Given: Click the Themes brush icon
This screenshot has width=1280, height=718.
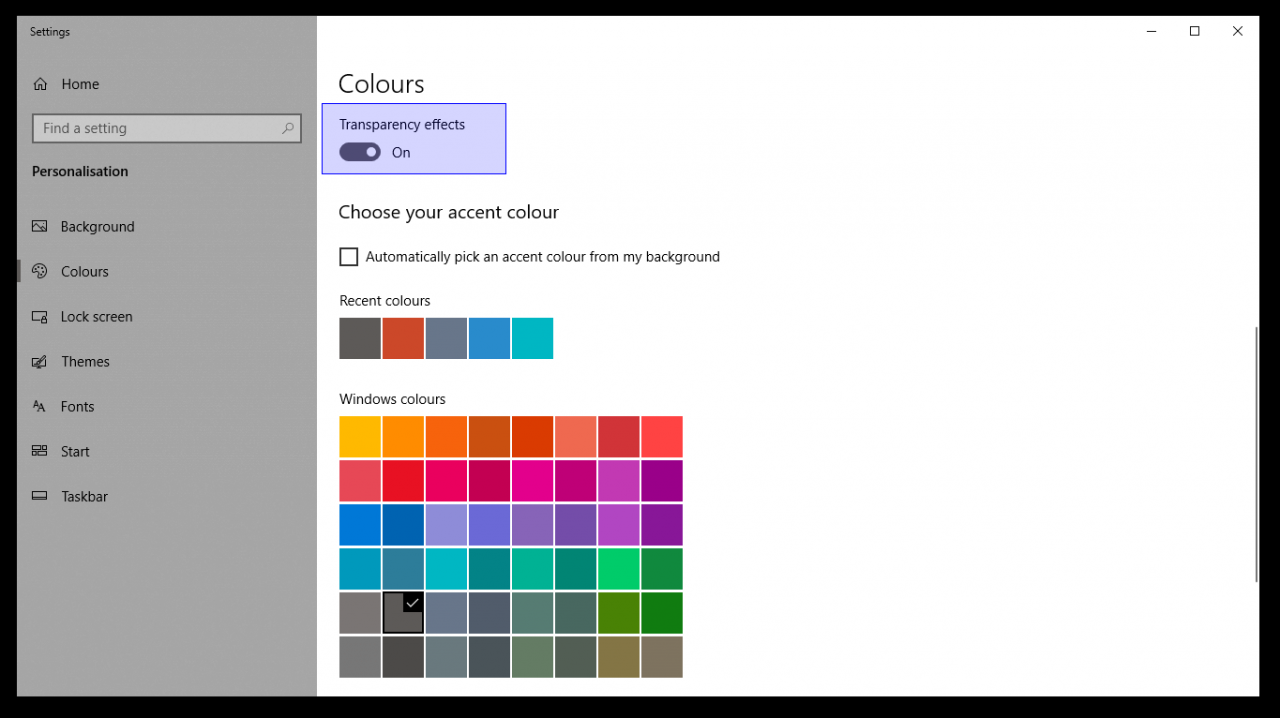Looking at the screenshot, I should 40,362.
